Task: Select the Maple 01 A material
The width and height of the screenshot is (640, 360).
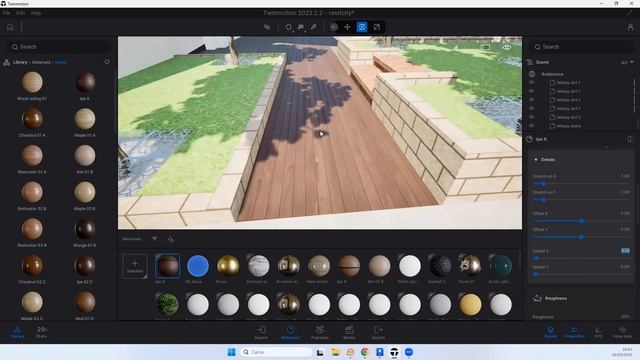Action: tap(85, 119)
